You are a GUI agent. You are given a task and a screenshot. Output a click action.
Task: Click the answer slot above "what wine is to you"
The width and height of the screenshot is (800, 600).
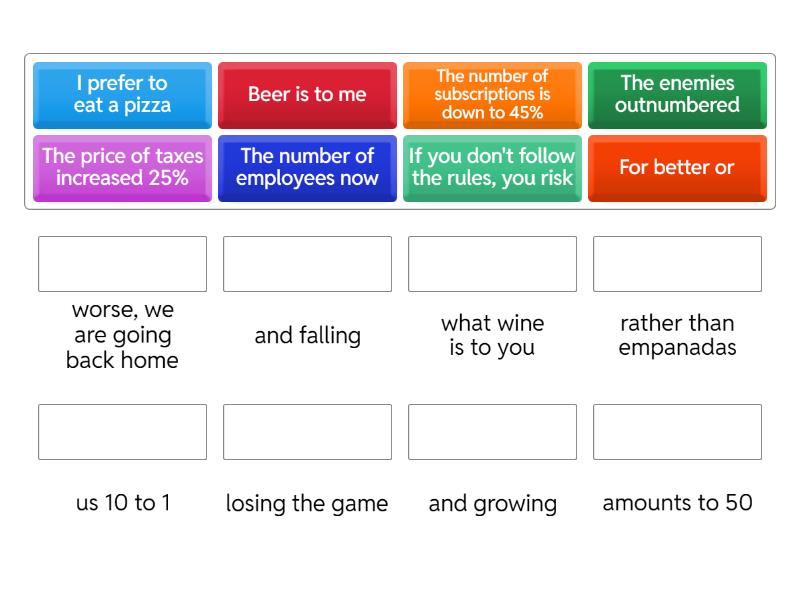pyautogui.click(x=492, y=264)
